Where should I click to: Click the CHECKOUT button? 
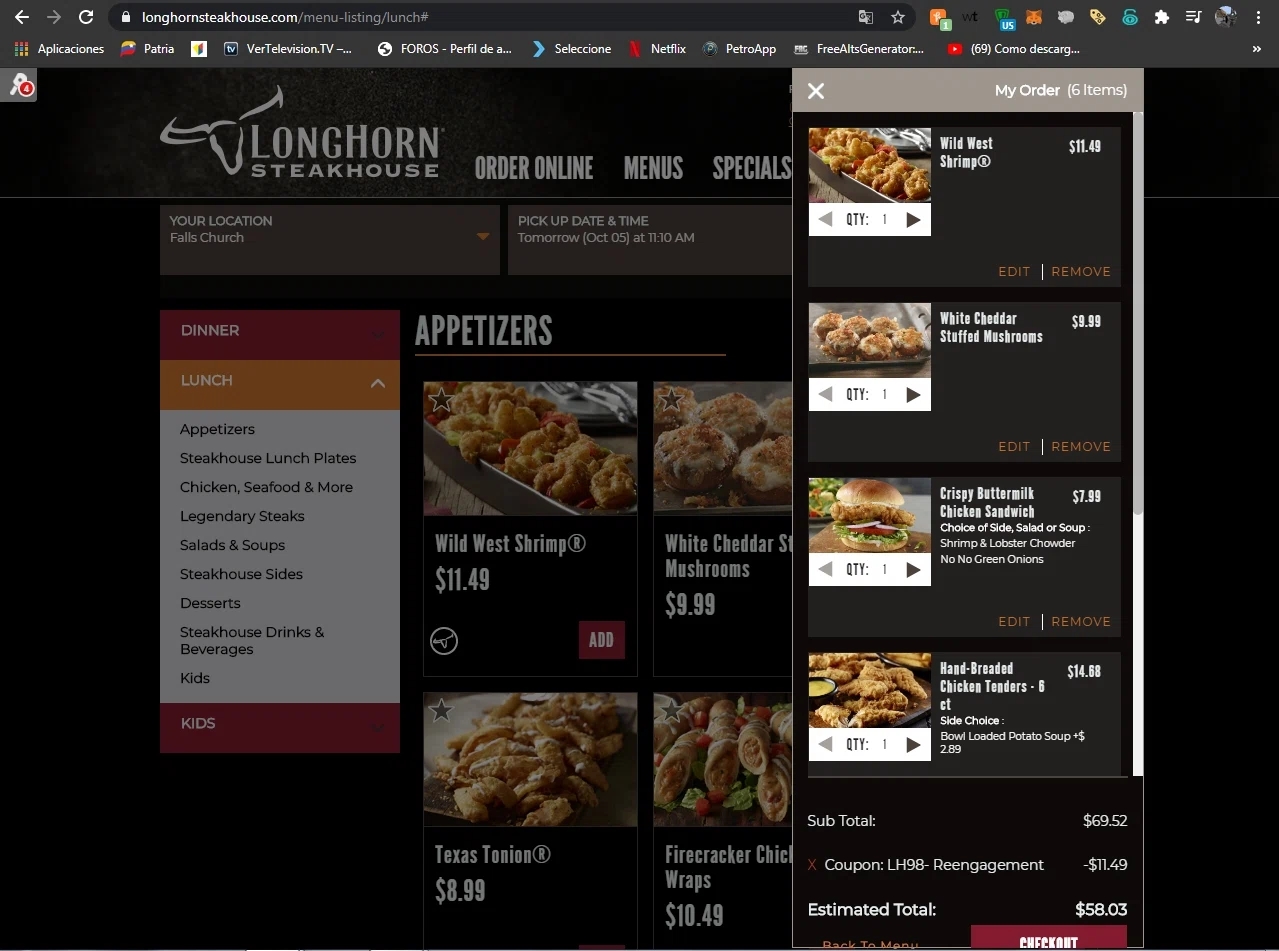tap(1048, 939)
